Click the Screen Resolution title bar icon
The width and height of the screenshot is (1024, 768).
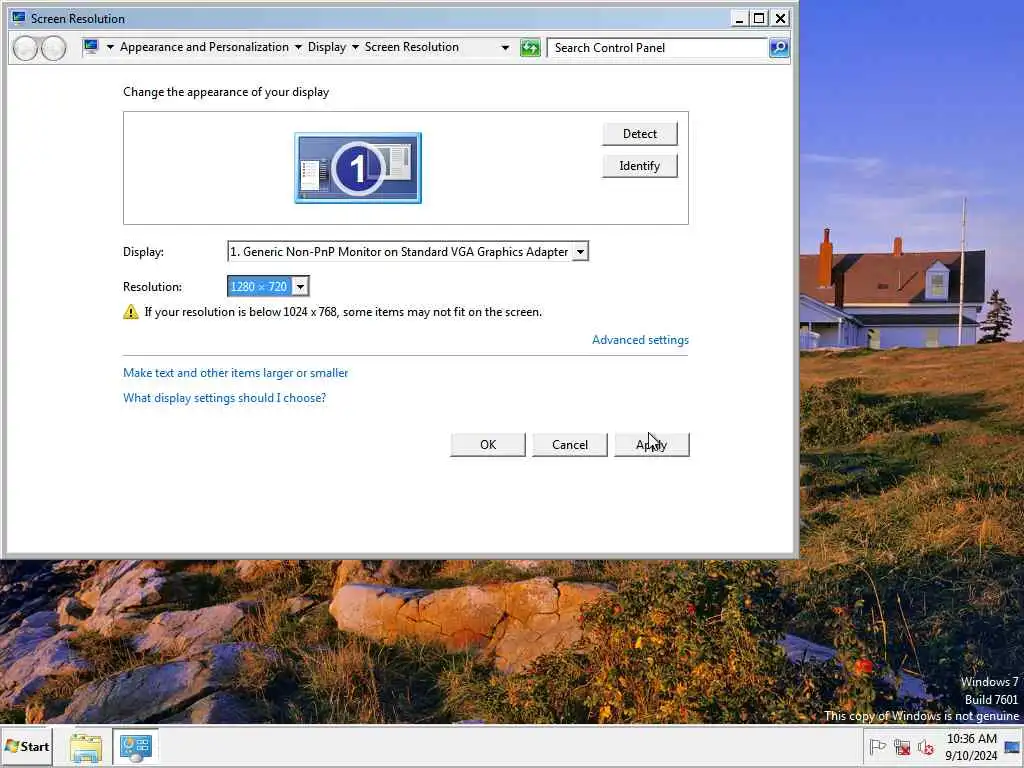[18, 18]
